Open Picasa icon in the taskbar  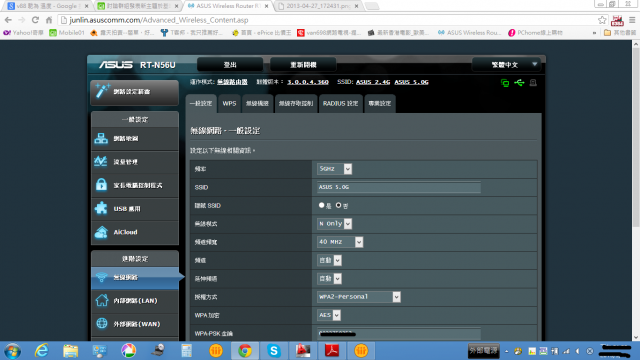[129, 351]
